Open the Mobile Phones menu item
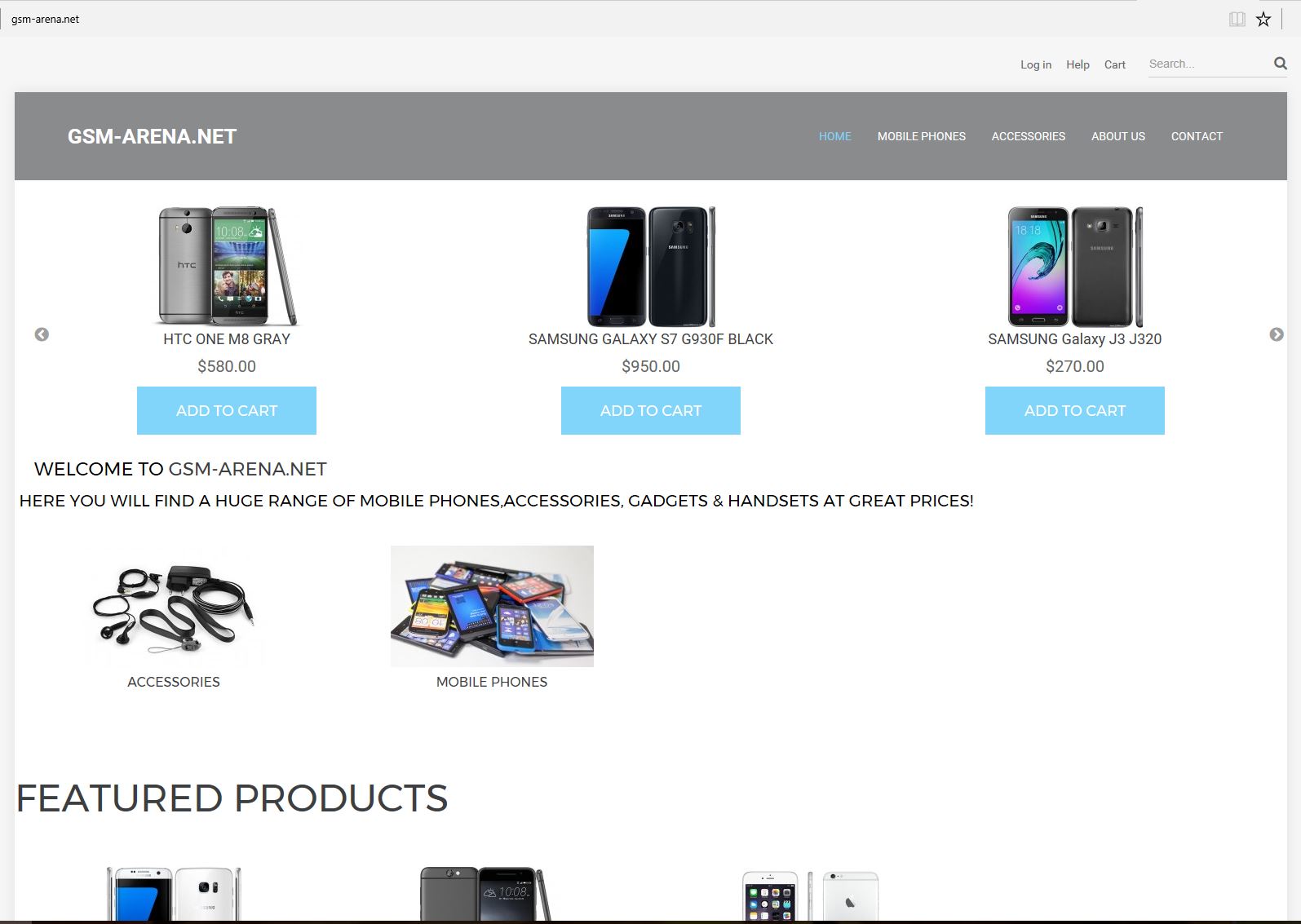 tap(922, 136)
